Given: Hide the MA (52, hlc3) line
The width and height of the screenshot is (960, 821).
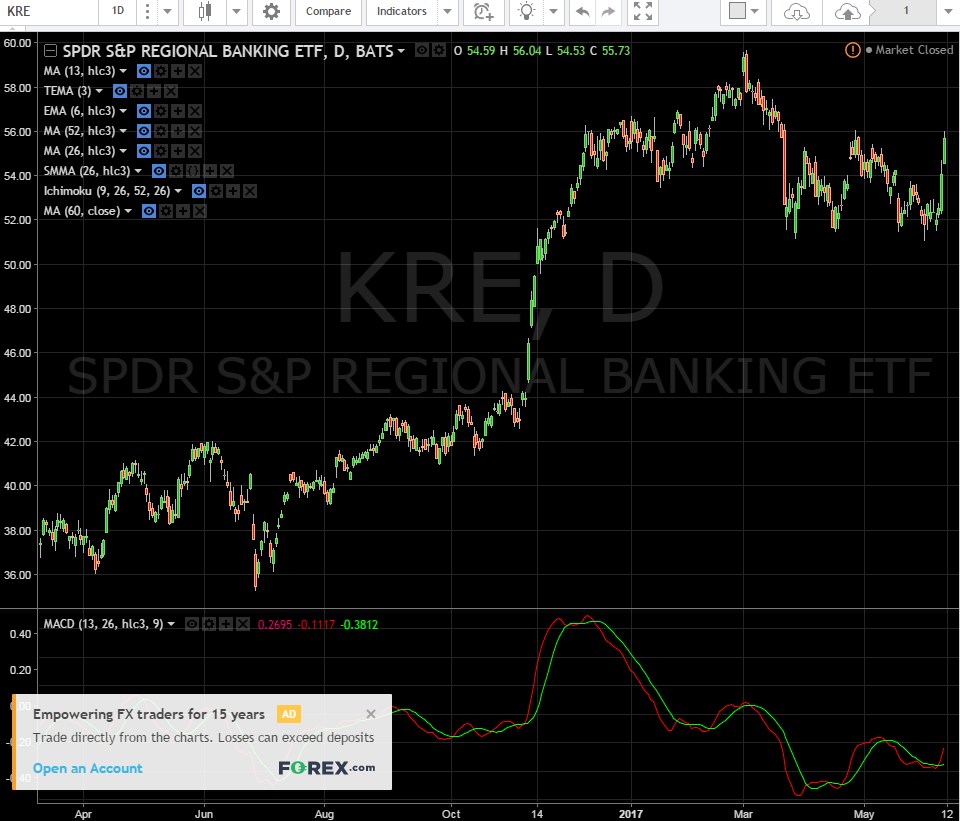Looking at the screenshot, I should (x=144, y=131).
